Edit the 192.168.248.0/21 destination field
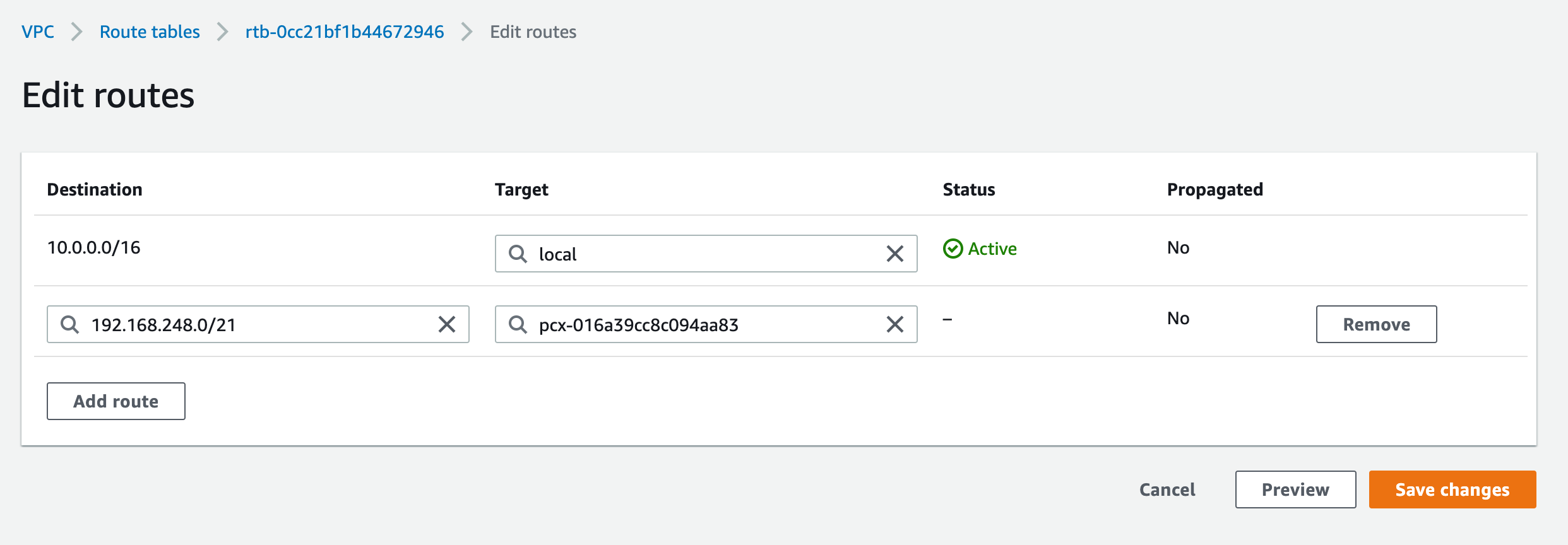 (x=252, y=324)
